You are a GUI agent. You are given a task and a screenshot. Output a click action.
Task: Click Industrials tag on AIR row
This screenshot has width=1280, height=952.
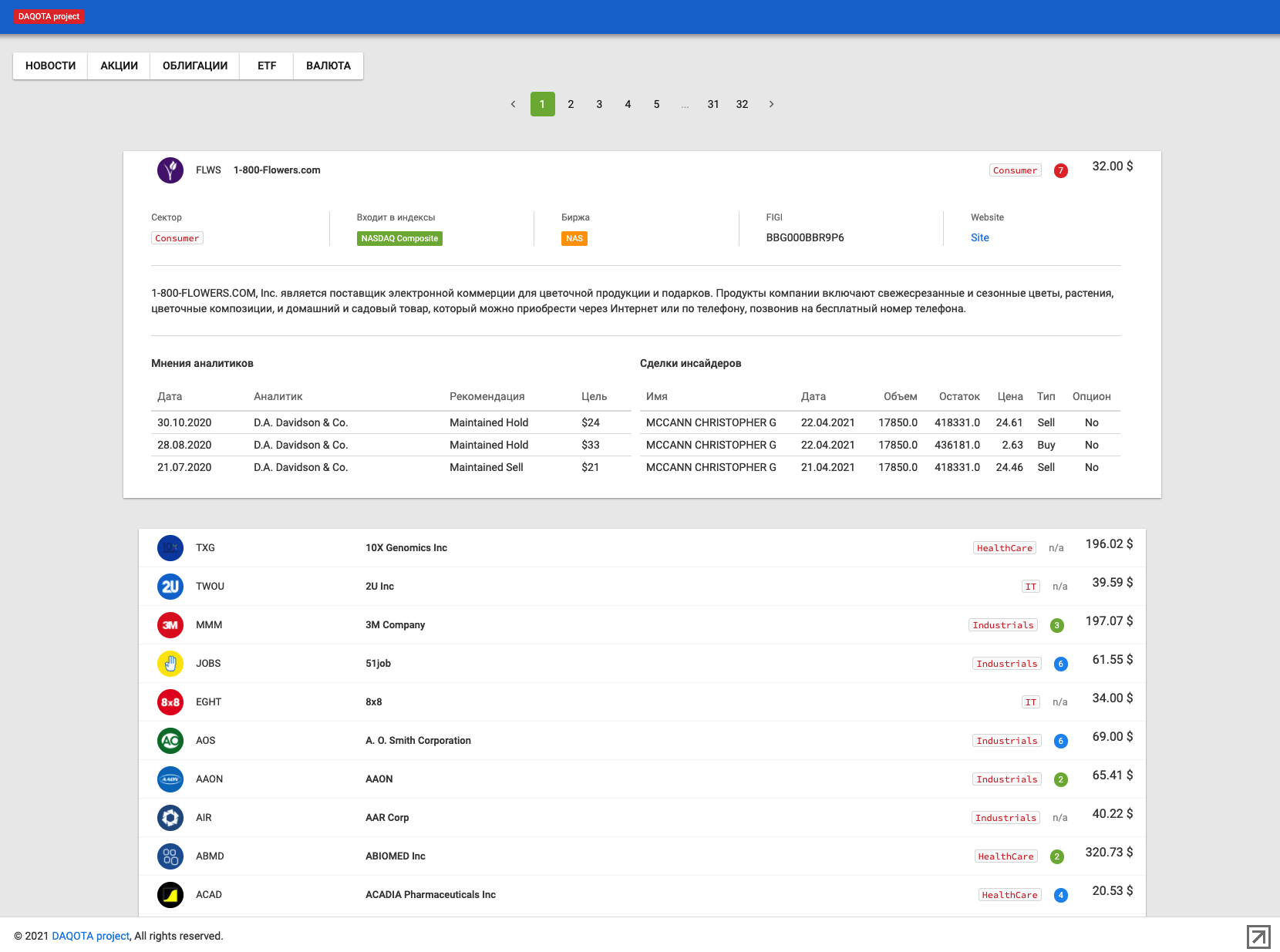pos(1006,818)
